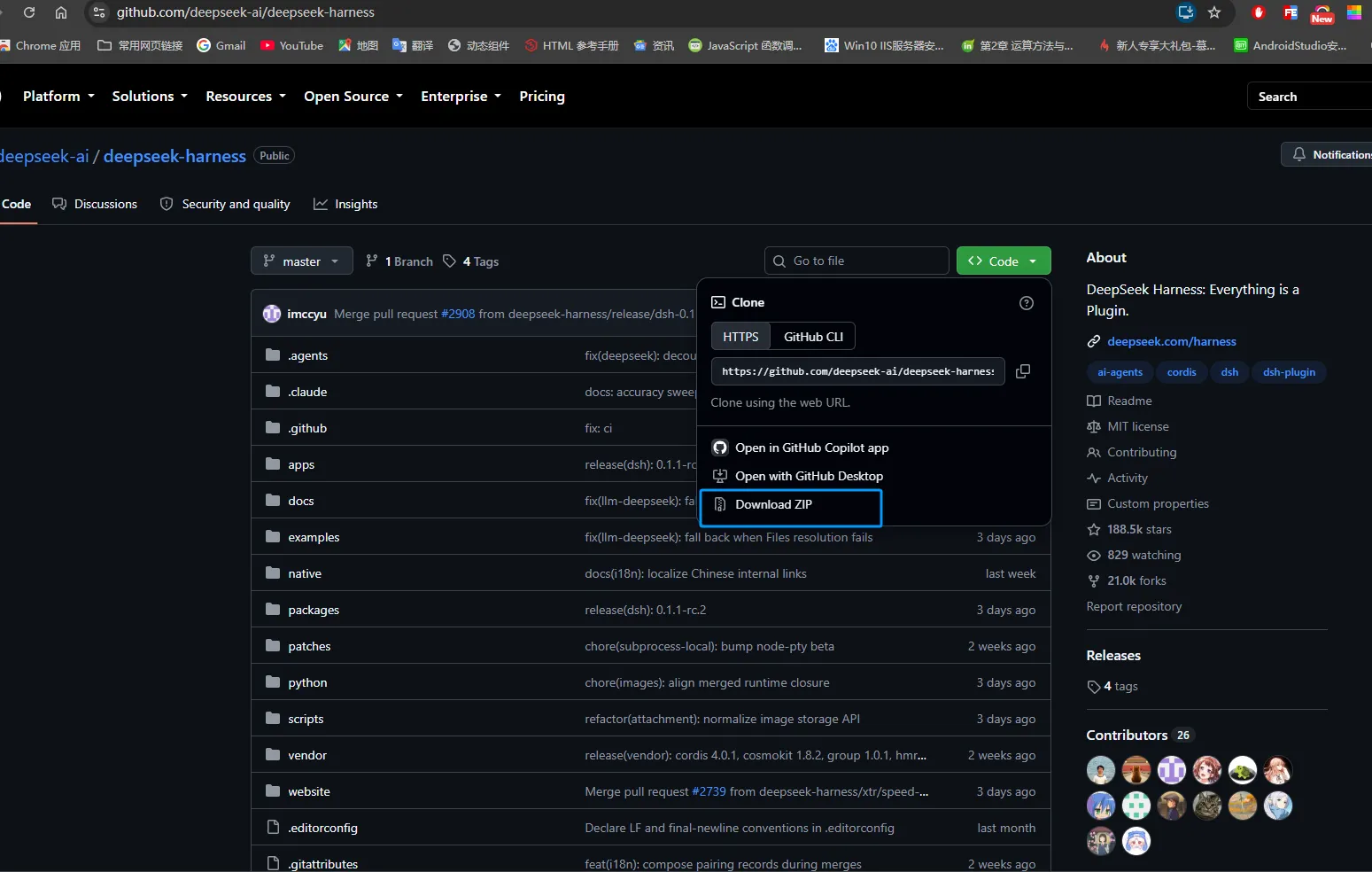Go to the browser home page icon
The height and width of the screenshot is (872, 1372).
click(x=61, y=12)
